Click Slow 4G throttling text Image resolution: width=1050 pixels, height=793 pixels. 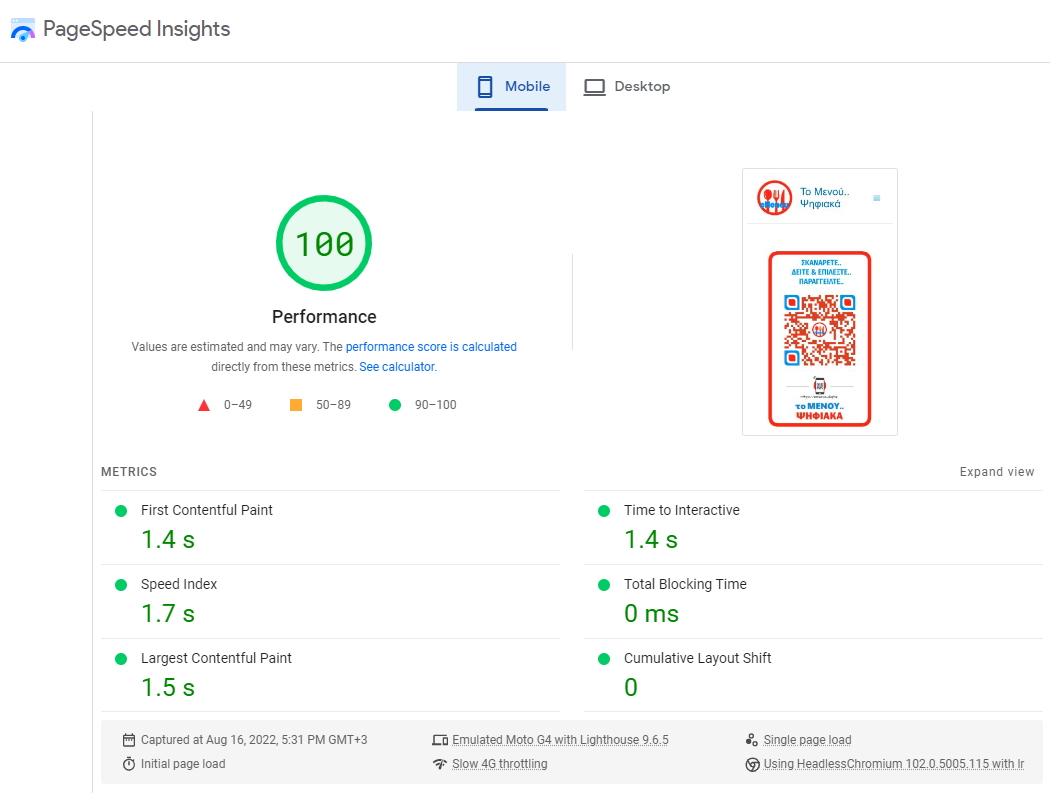click(500, 764)
